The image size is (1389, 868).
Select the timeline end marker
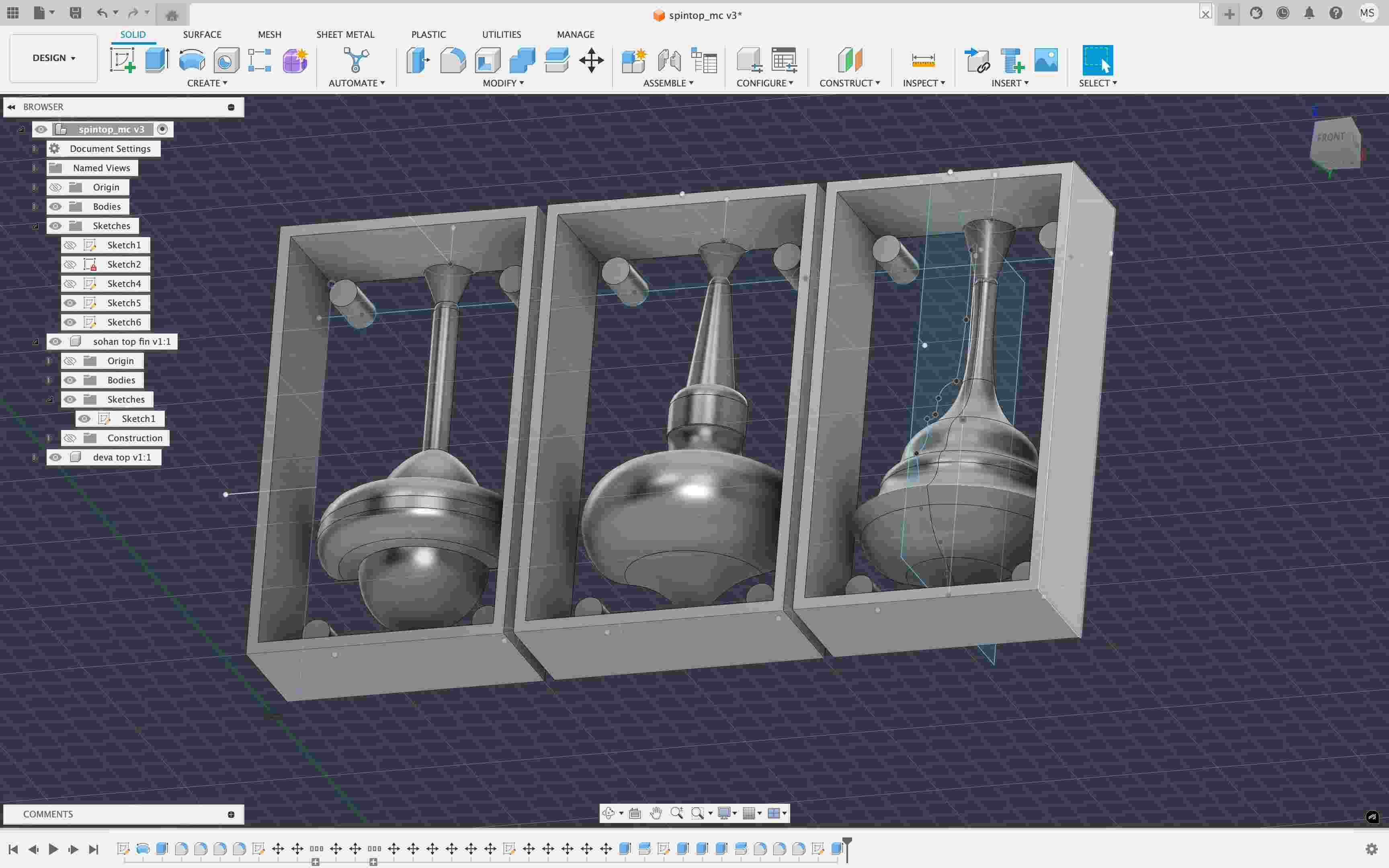click(847, 849)
